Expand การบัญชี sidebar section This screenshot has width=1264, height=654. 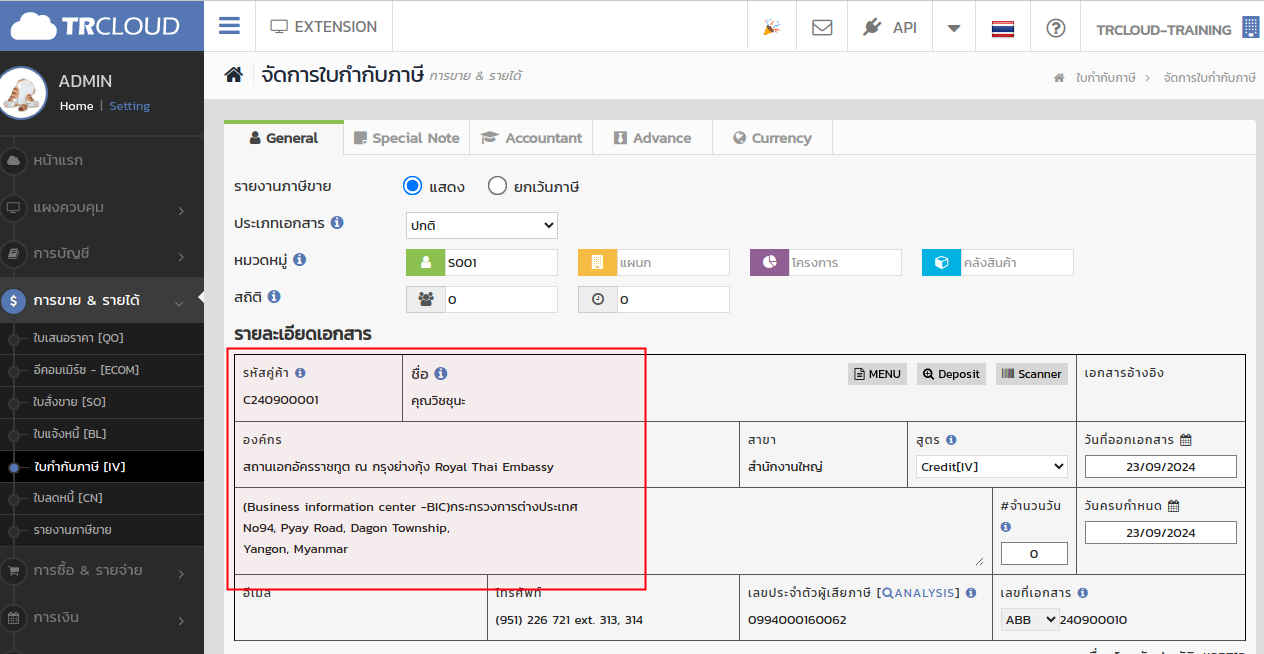click(x=102, y=254)
